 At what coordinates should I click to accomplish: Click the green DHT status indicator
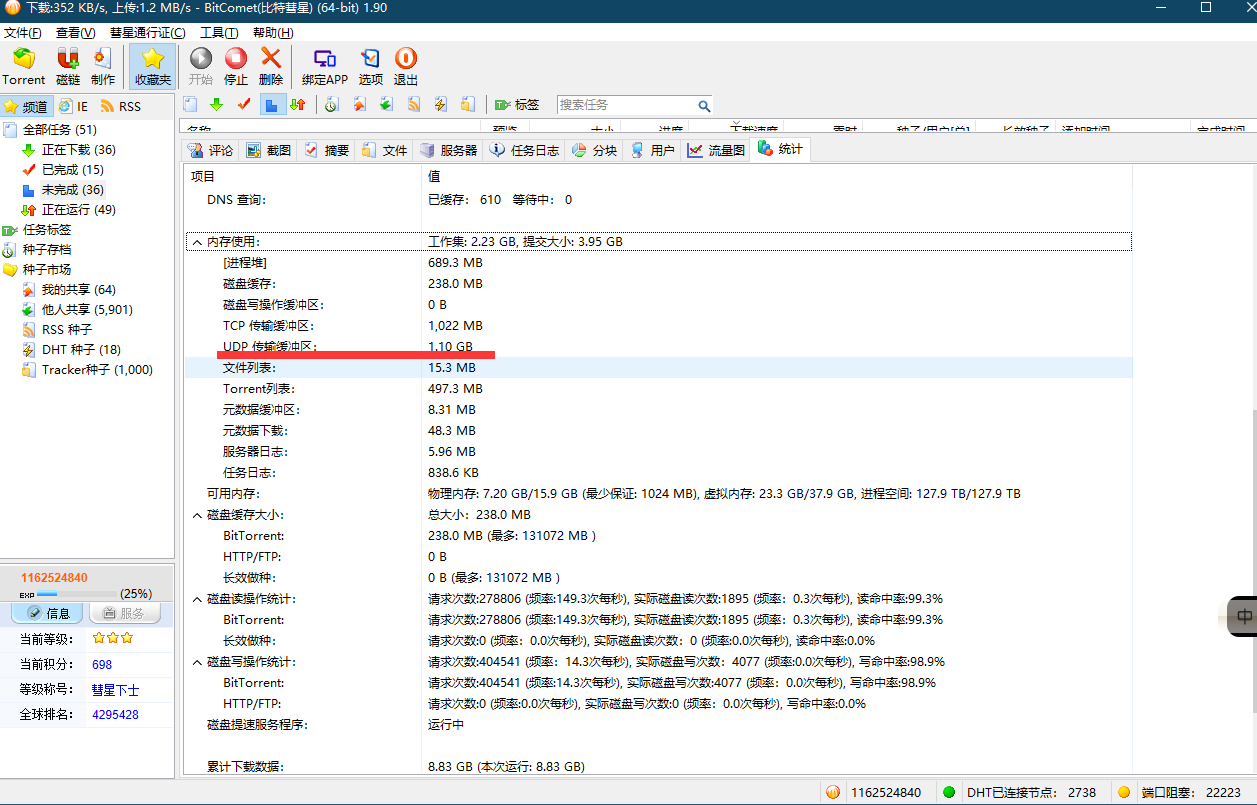tap(949, 792)
